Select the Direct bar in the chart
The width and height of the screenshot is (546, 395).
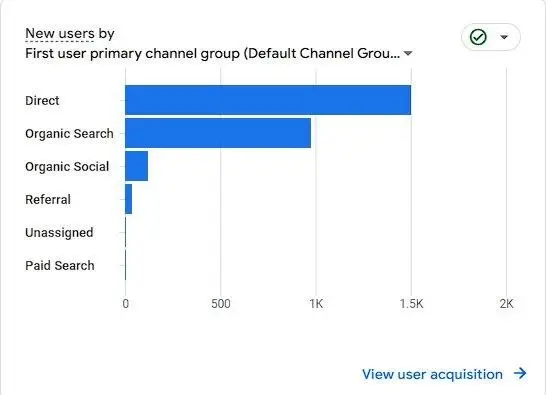click(x=268, y=100)
